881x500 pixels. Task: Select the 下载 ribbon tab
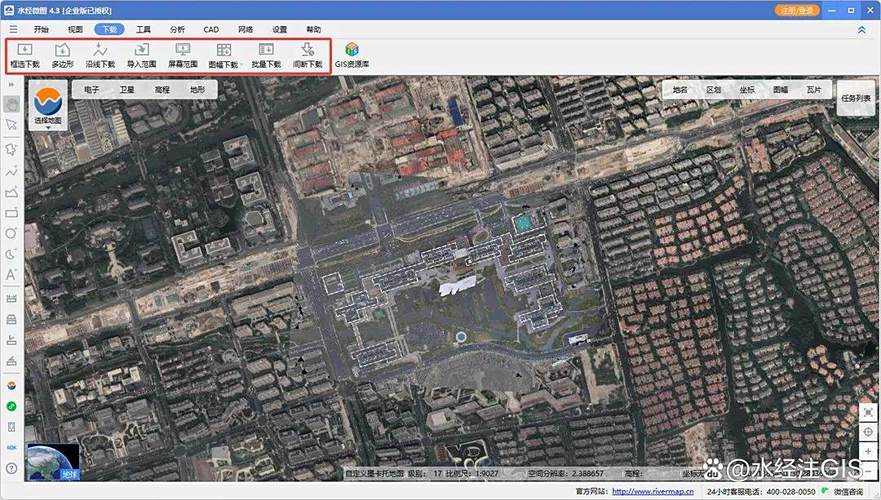pos(110,29)
